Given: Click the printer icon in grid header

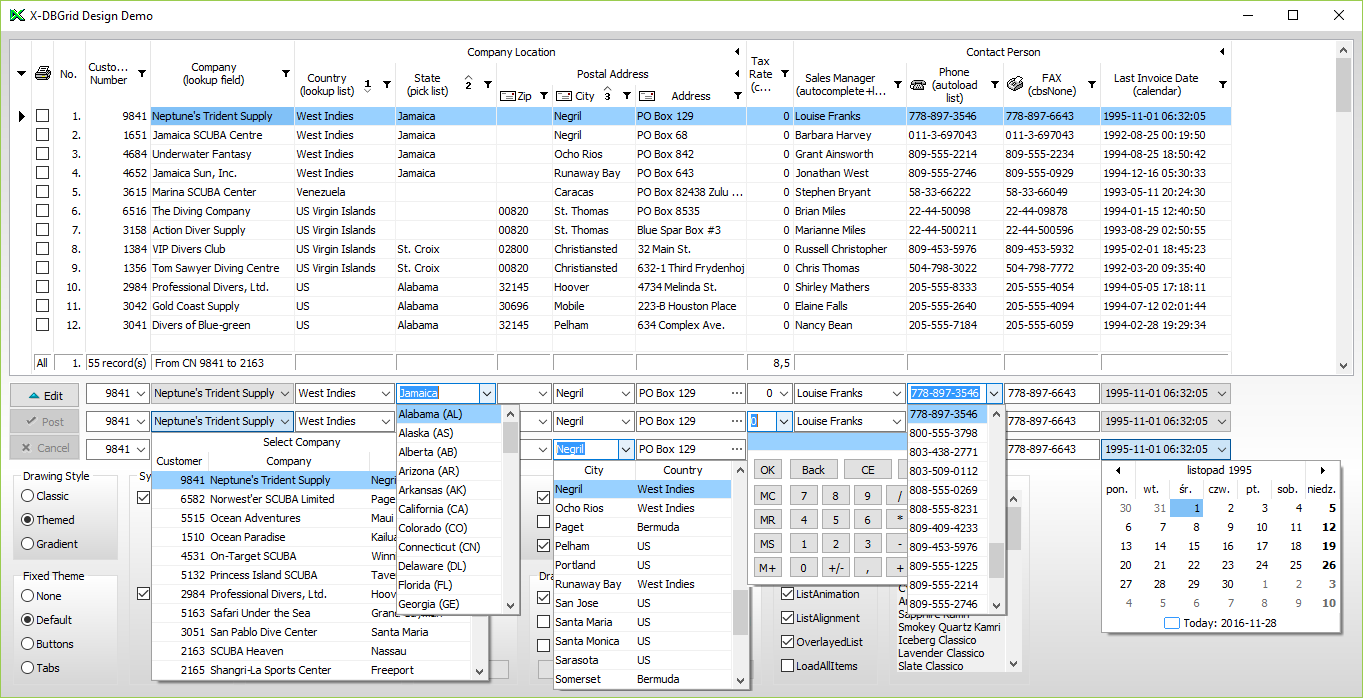Looking at the screenshot, I should pyautogui.click(x=42, y=74).
